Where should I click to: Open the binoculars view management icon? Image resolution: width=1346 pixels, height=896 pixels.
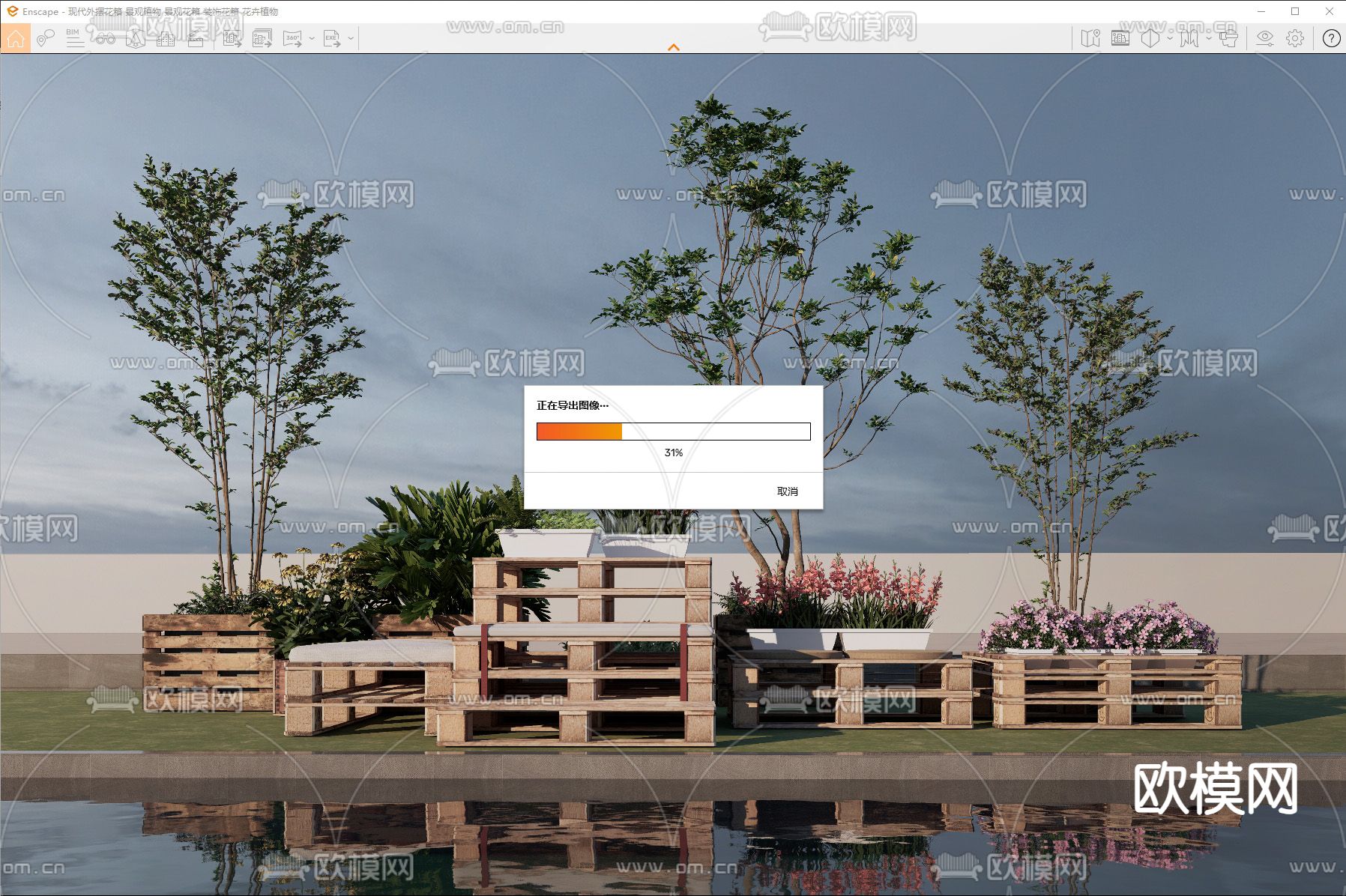tap(105, 38)
